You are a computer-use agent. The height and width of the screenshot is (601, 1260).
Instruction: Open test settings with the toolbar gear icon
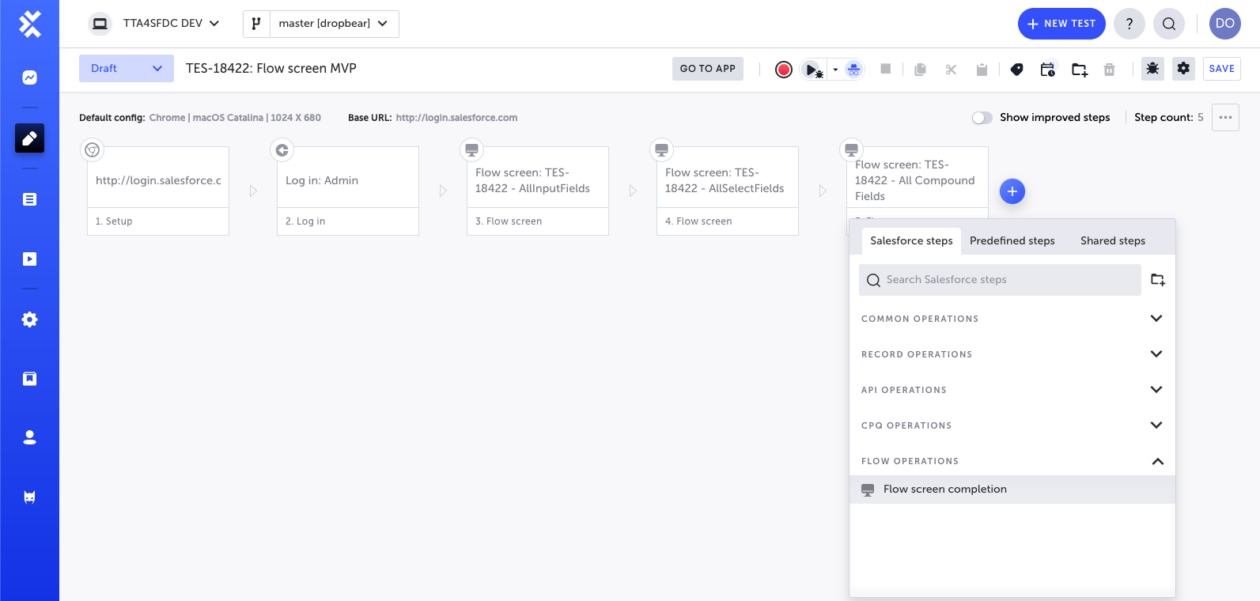pyautogui.click(x=1183, y=68)
